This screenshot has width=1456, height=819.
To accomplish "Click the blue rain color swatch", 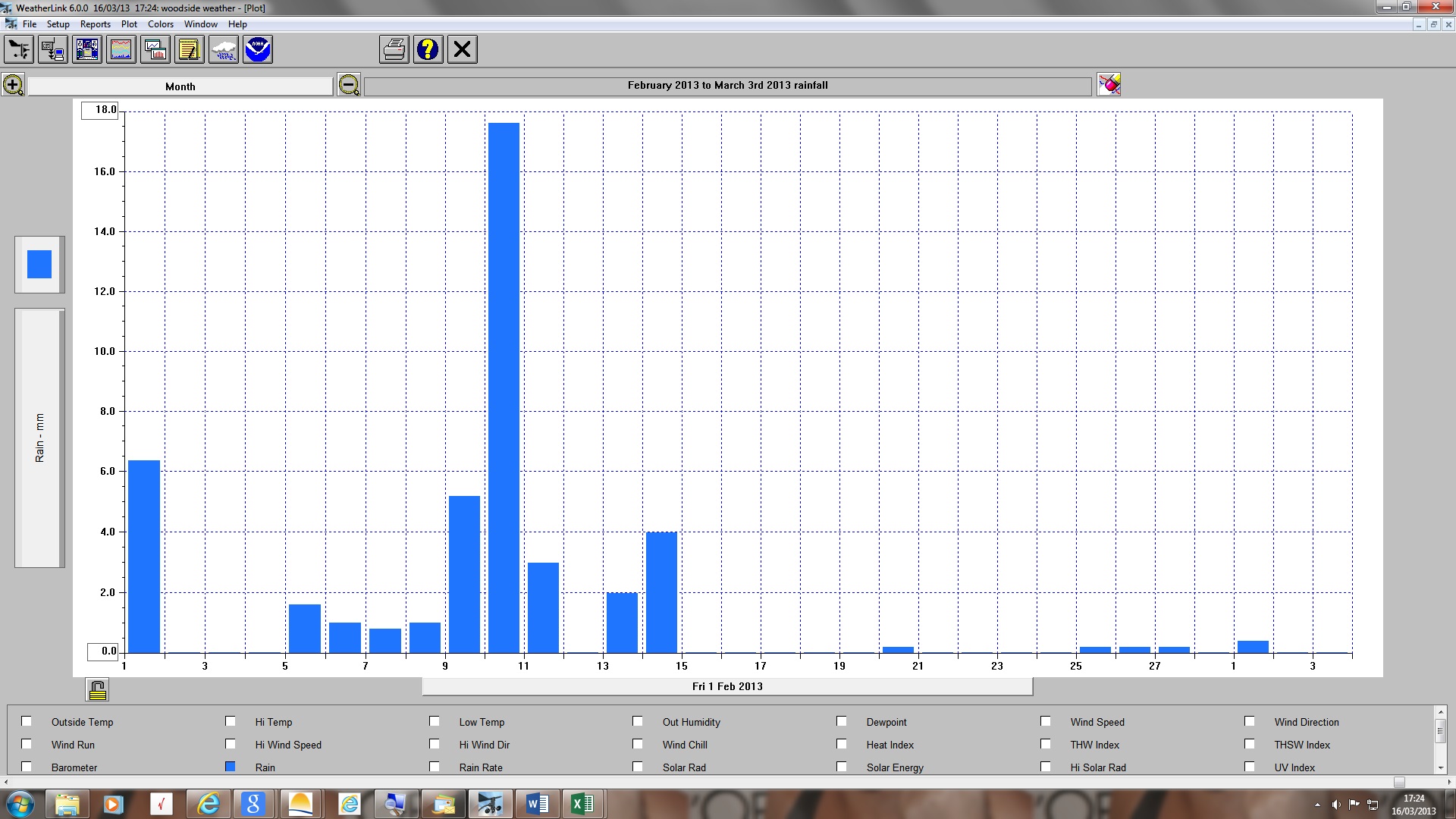I will 39,265.
